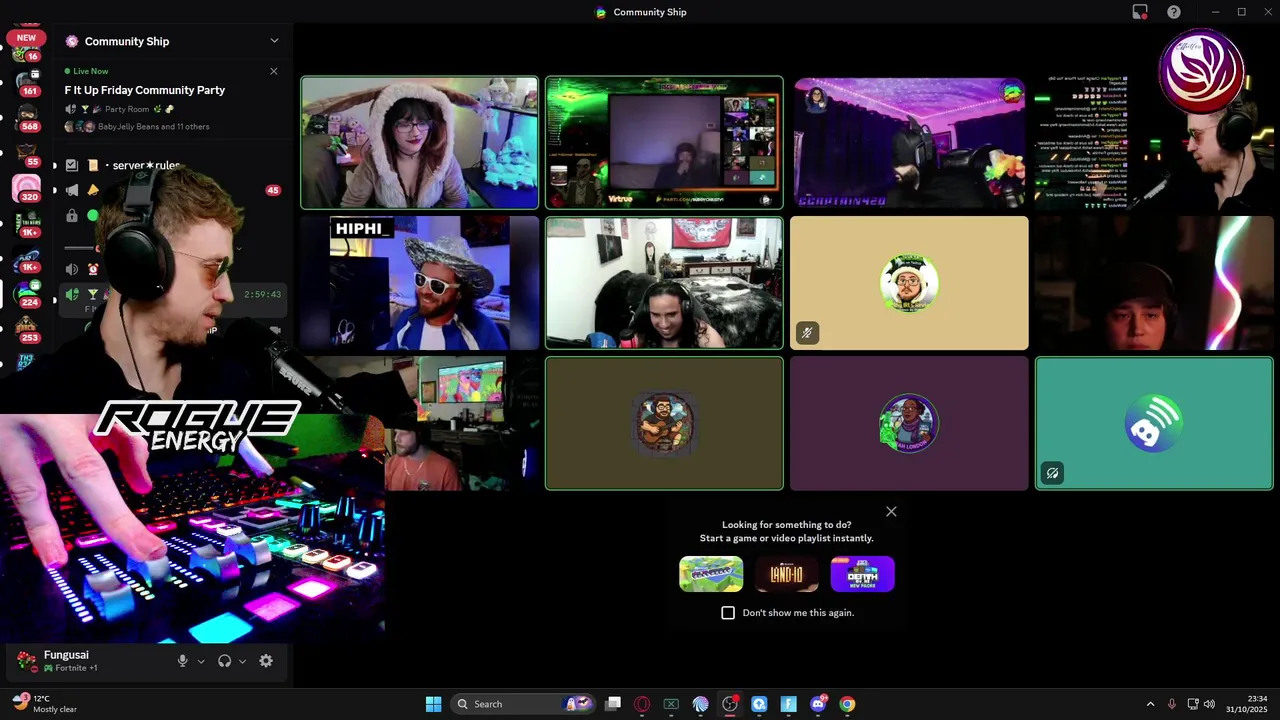Open OBS Studio with red recording dot
This screenshot has width=1280, height=720.
point(730,704)
